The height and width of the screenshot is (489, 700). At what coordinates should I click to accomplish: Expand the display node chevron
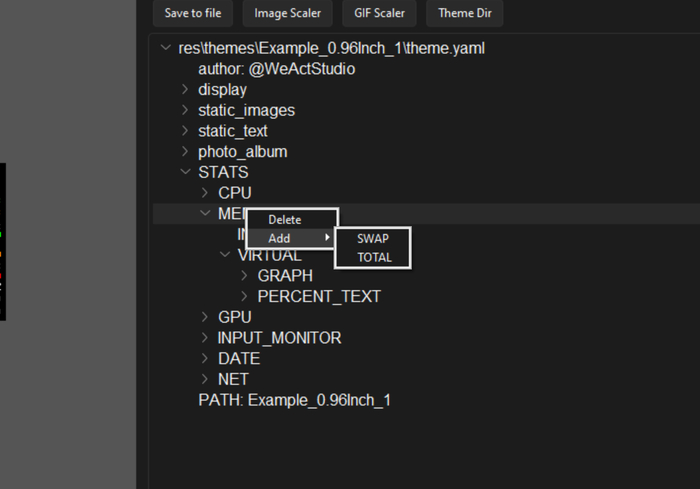[x=185, y=90]
